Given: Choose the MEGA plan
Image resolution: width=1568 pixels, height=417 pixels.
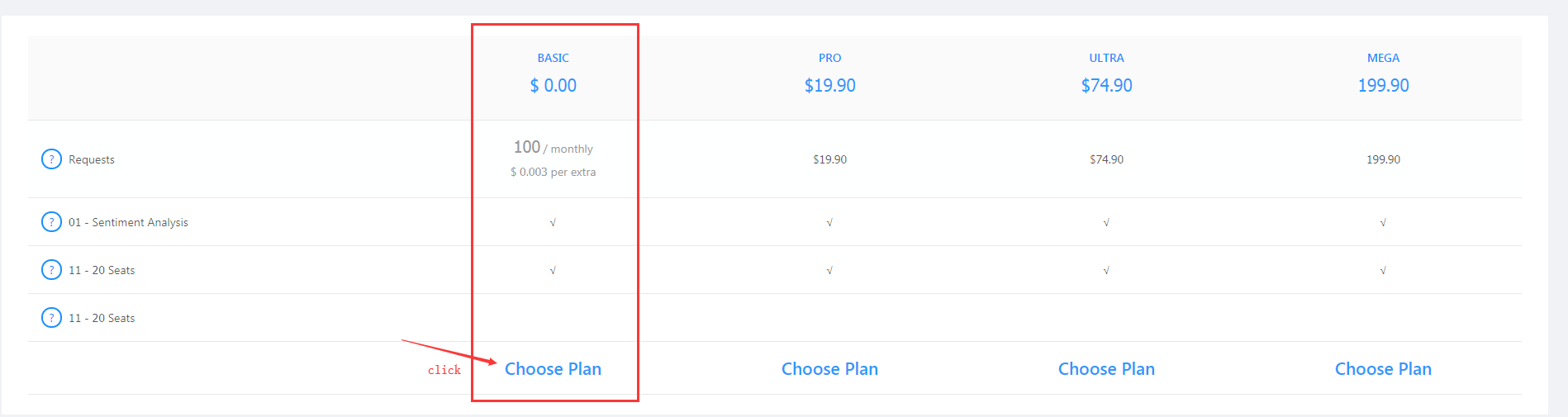Looking at the screenshot, I should (x=1383, y=369).
